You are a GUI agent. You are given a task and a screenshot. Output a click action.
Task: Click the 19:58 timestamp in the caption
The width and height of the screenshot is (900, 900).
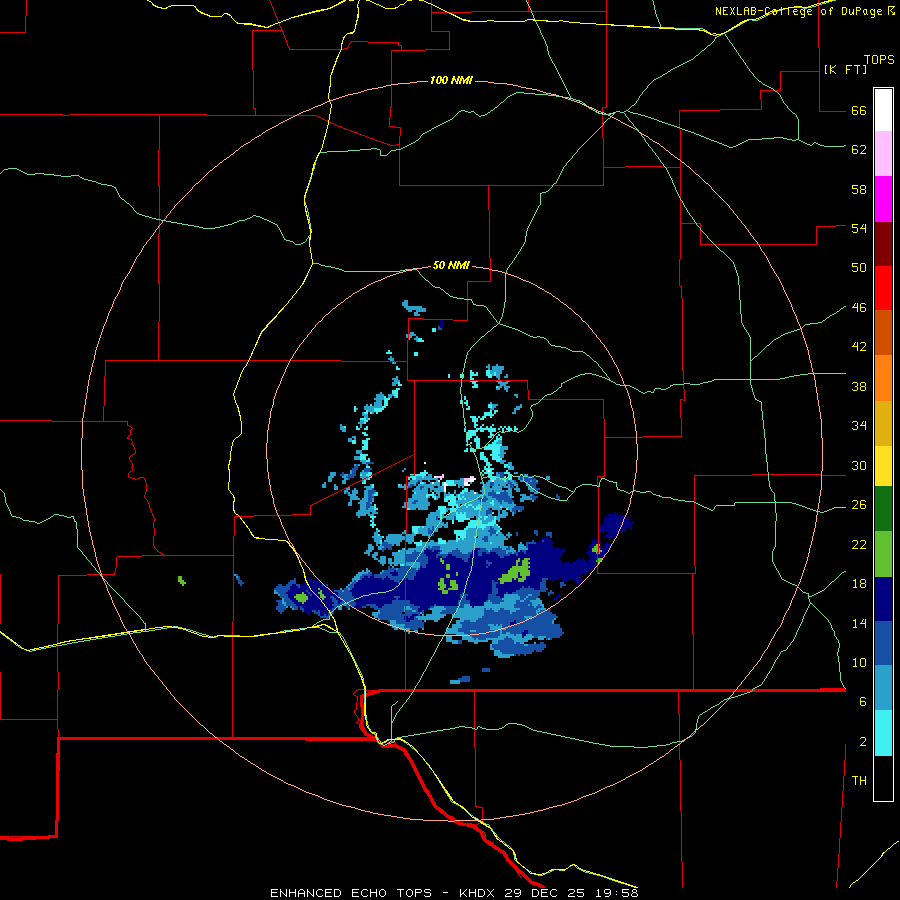point(617,893)
